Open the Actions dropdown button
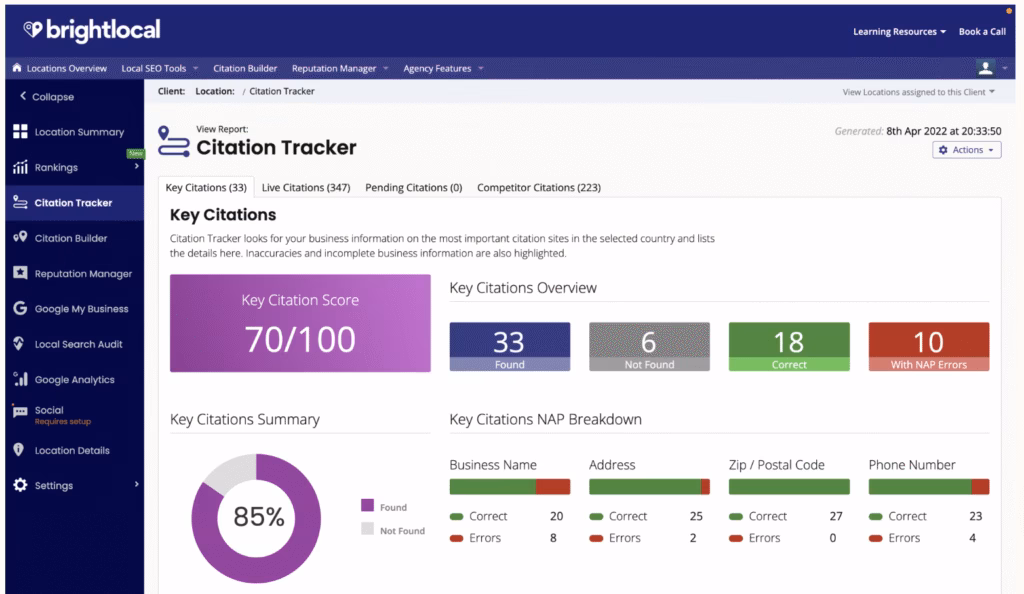This screenshot has height=594, width=1024. coord(966,150)
